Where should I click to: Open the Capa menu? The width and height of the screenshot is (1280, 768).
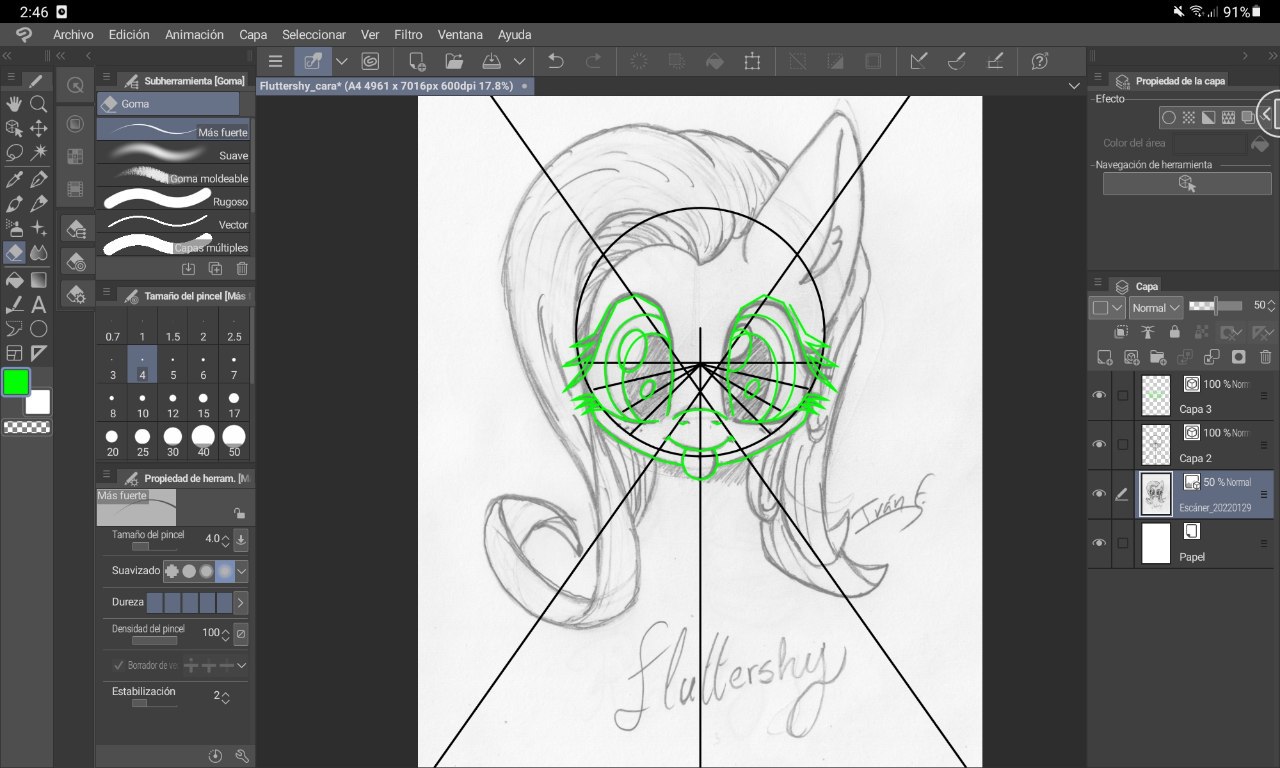point(253,34)
